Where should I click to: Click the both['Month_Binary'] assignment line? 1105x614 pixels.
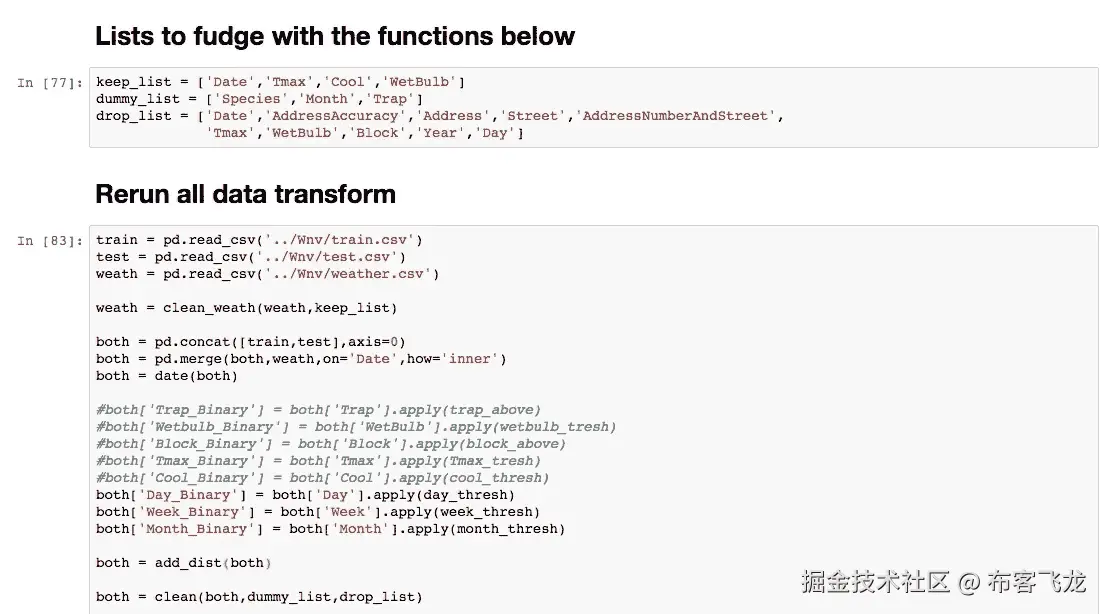click(x=330, y=529)
